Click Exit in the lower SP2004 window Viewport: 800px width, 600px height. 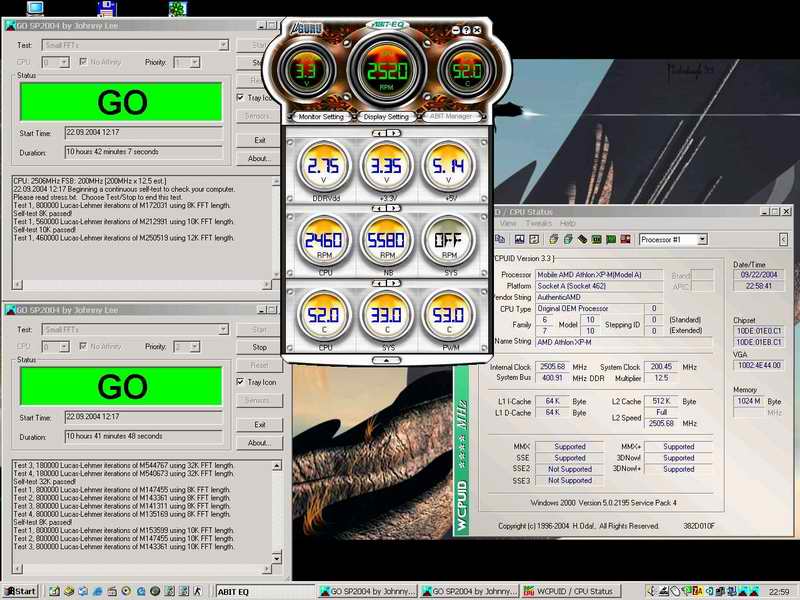pos(260,424)
